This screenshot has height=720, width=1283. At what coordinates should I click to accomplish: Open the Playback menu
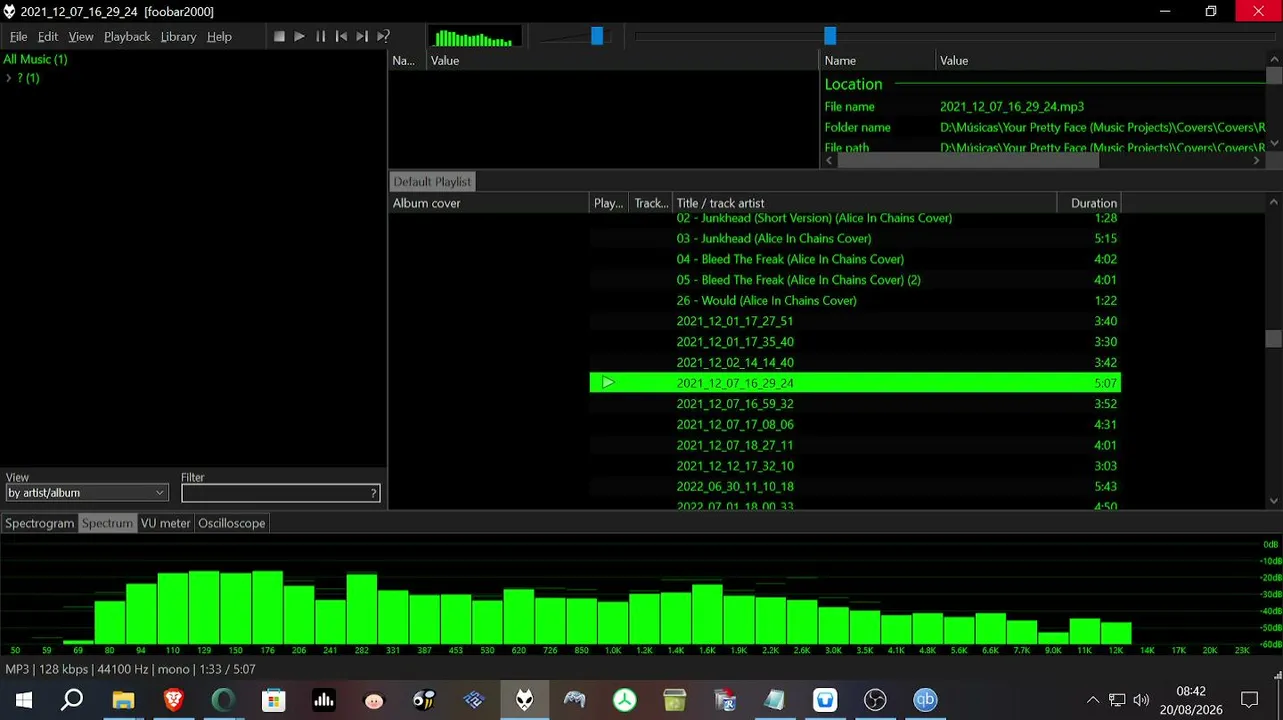point(127,37)
